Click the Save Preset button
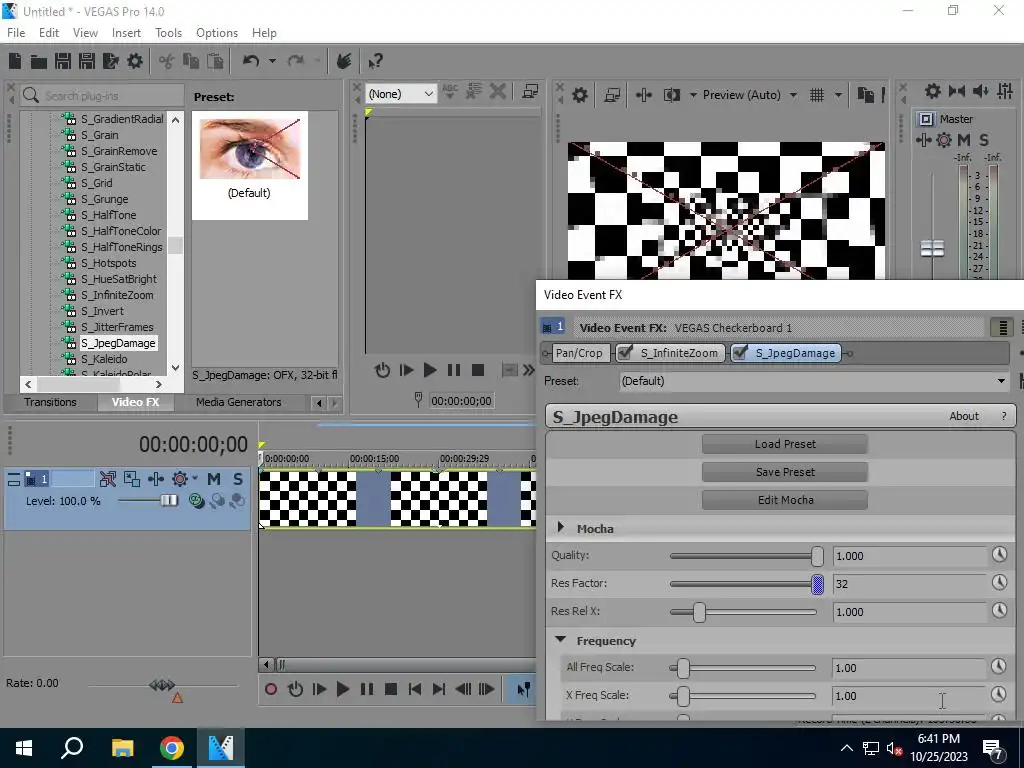1024x768 pixels. coord(785,472)
